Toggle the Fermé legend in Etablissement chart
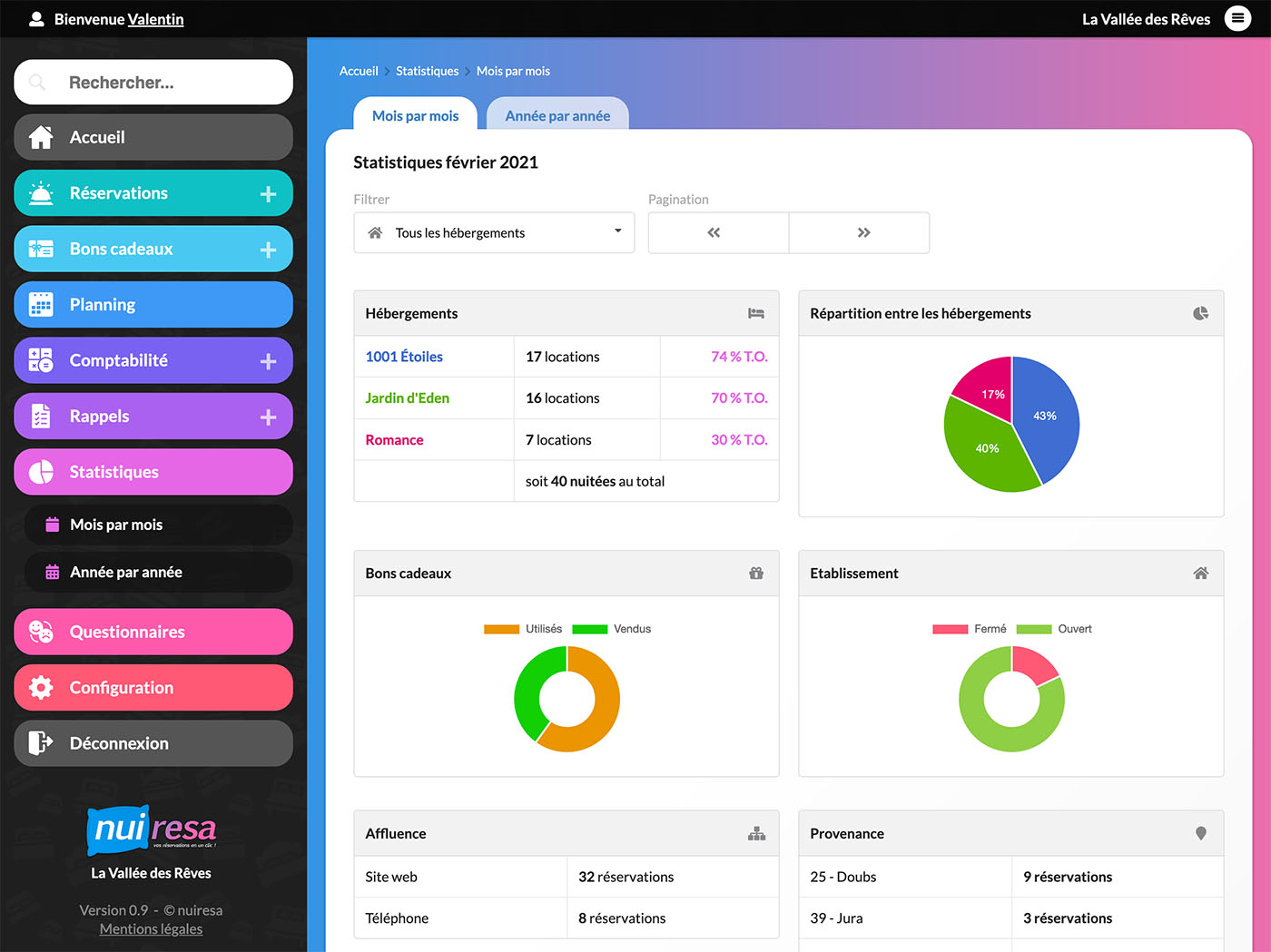Screen dimensions: 1271x952 970,629
